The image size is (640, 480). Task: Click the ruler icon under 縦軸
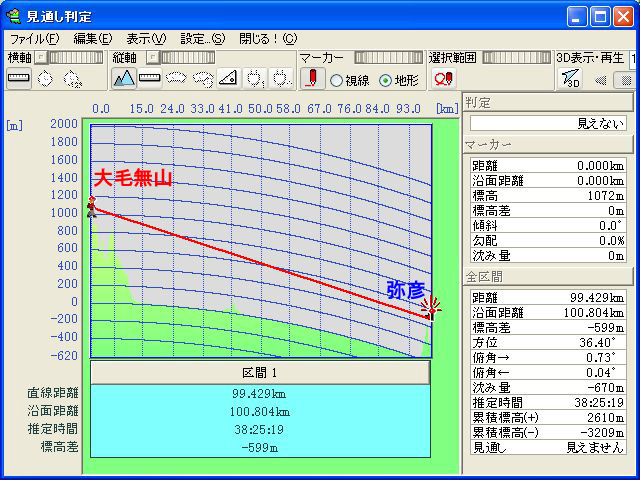click(150, 78)
